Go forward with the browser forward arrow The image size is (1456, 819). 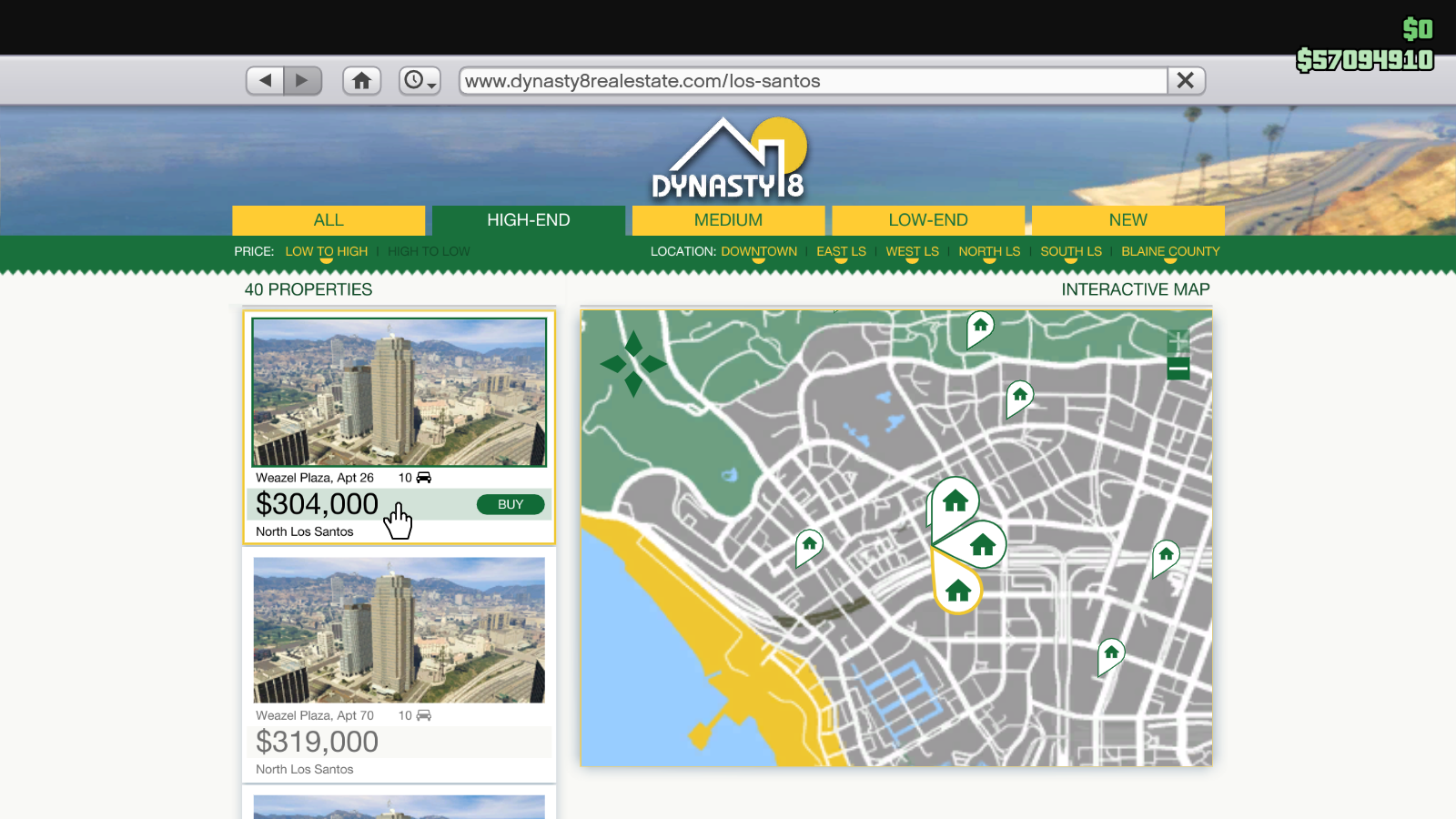click(302, 81)
